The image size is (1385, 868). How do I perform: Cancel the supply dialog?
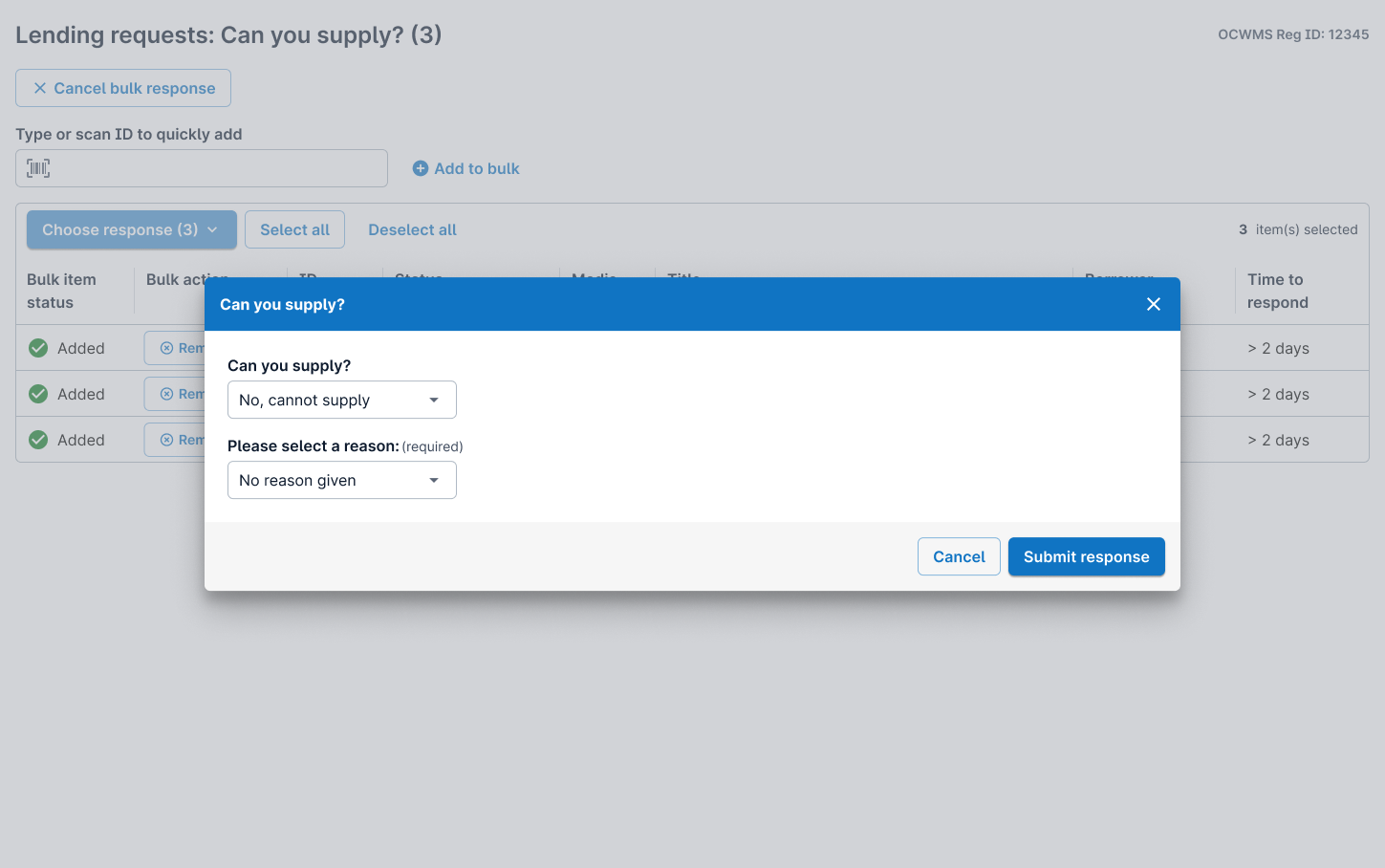(x=959, y=556)
